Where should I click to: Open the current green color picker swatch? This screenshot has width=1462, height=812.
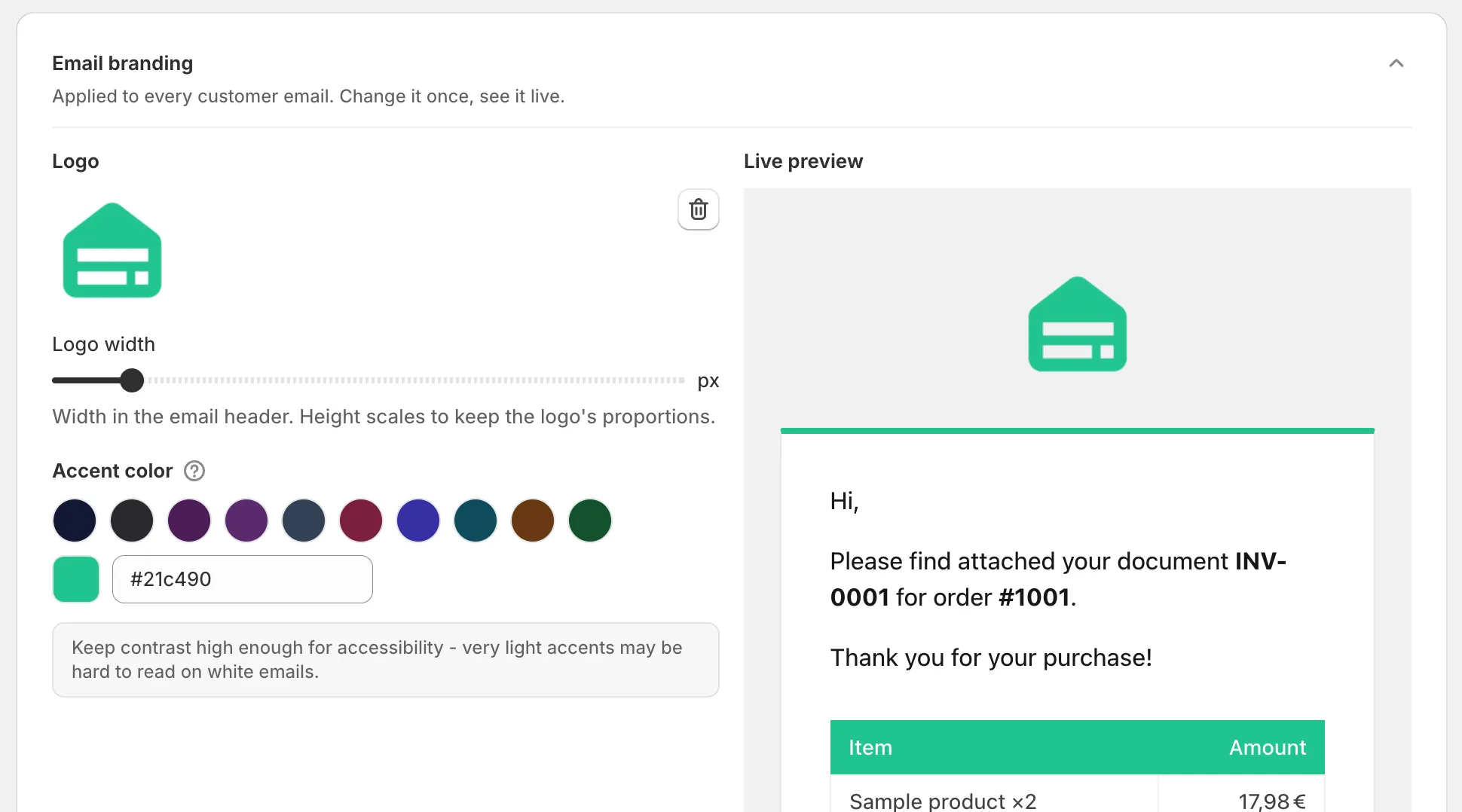click(76, 579)
